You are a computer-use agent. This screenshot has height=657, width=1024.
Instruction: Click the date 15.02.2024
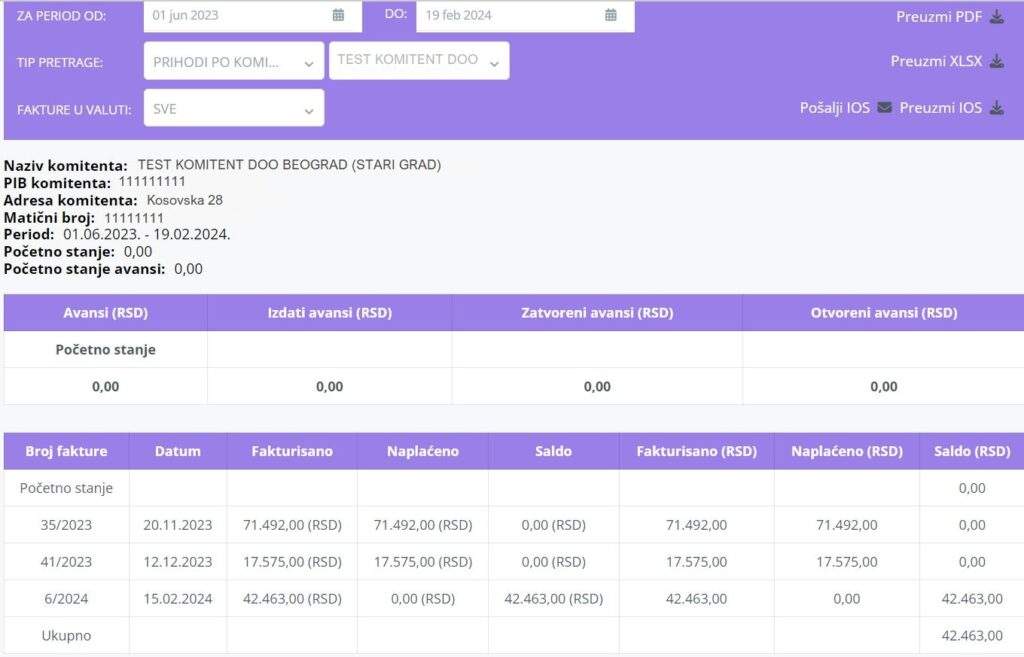coord(178,598)
